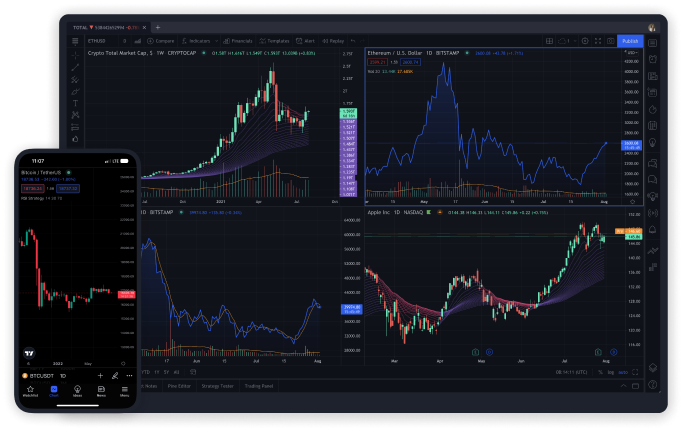Select the crosshair cursor tool
This screenshot has height=431, width=683.
coord(75,55)
